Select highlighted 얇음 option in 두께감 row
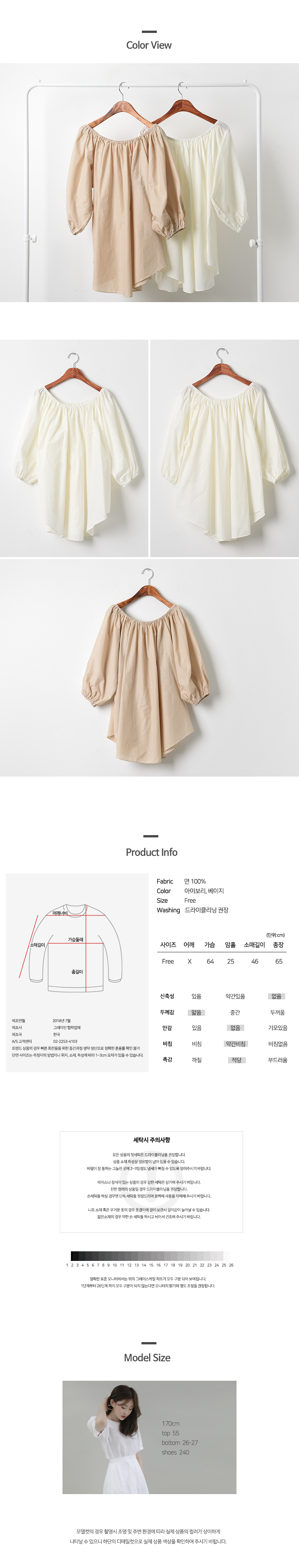Image resolution: width=299 pixels, height=1568 pixels. point(196,1012)
